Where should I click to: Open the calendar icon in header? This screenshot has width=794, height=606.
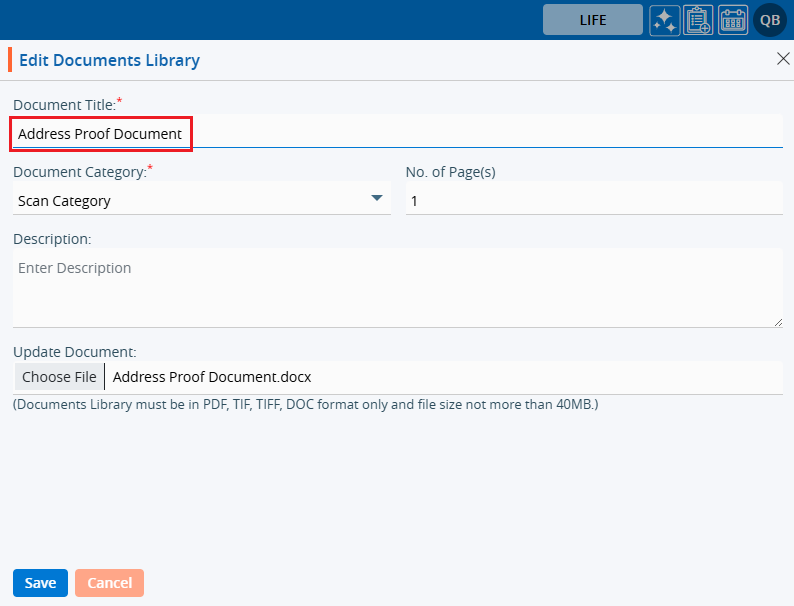pos(733,20)
